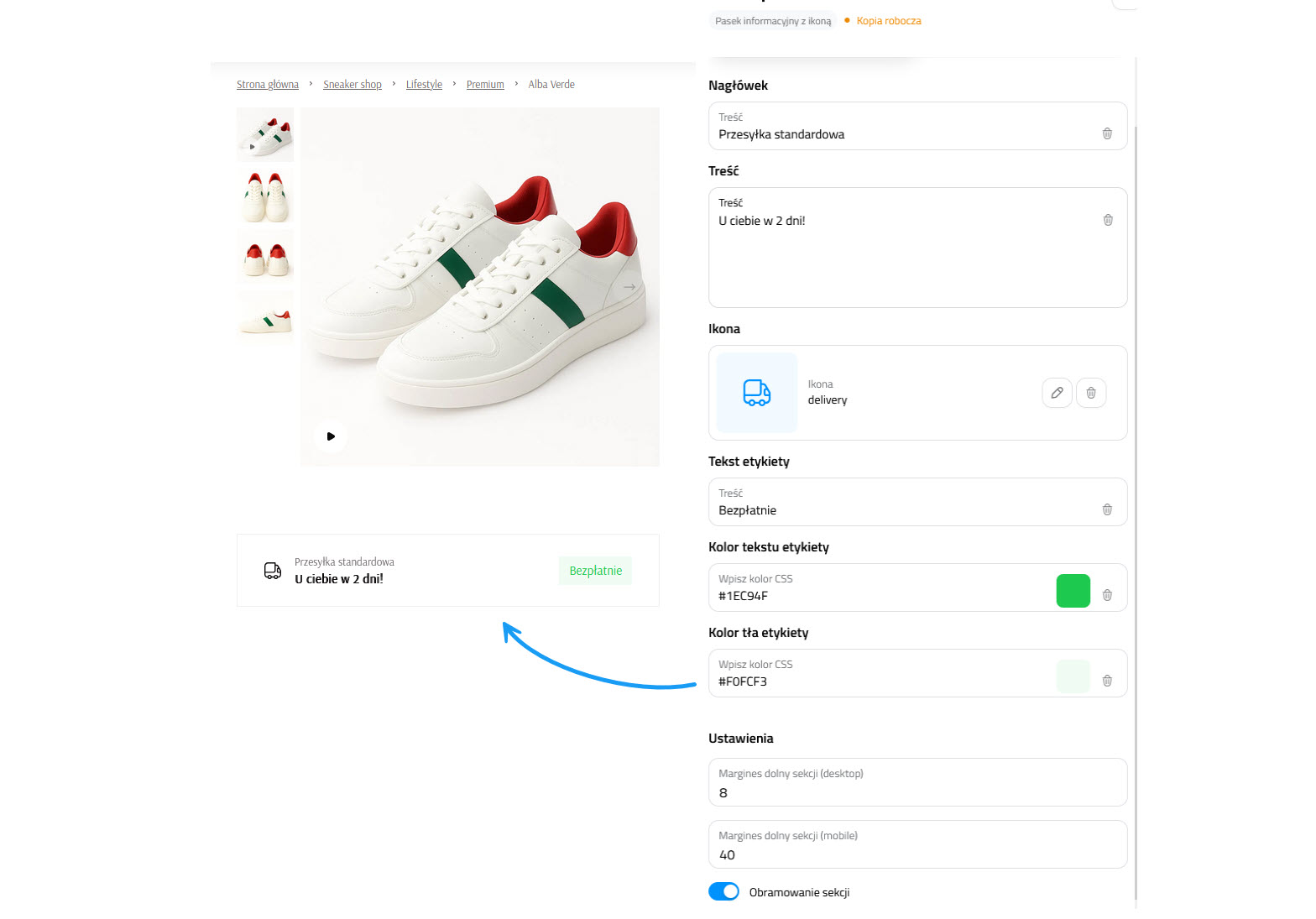Open the green label text color swatch
The height and width of the screenshot is (919, 1316).
(1073, 591)
